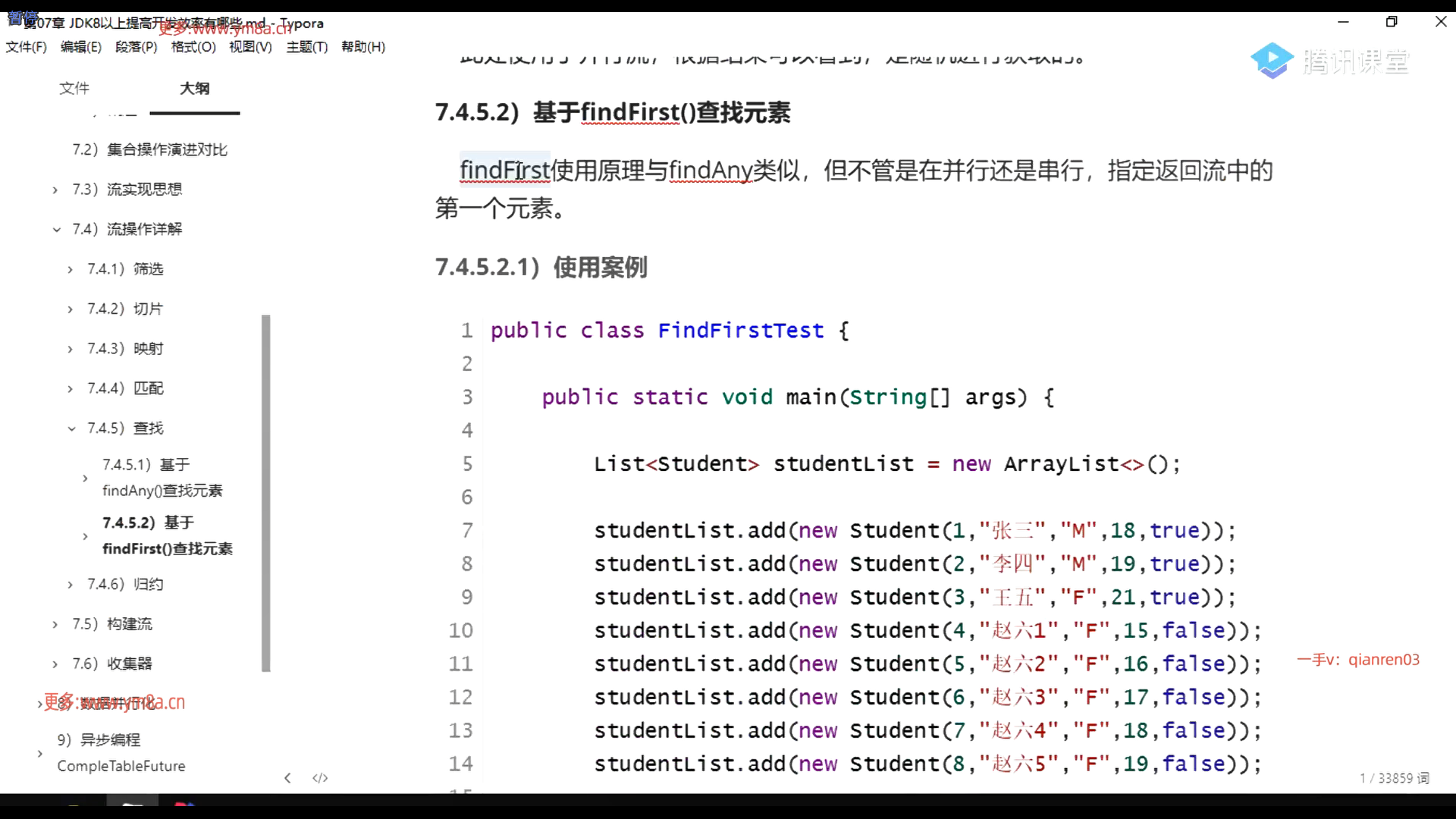
Task: Toggle source code mode icon
Action: point(320,778)
